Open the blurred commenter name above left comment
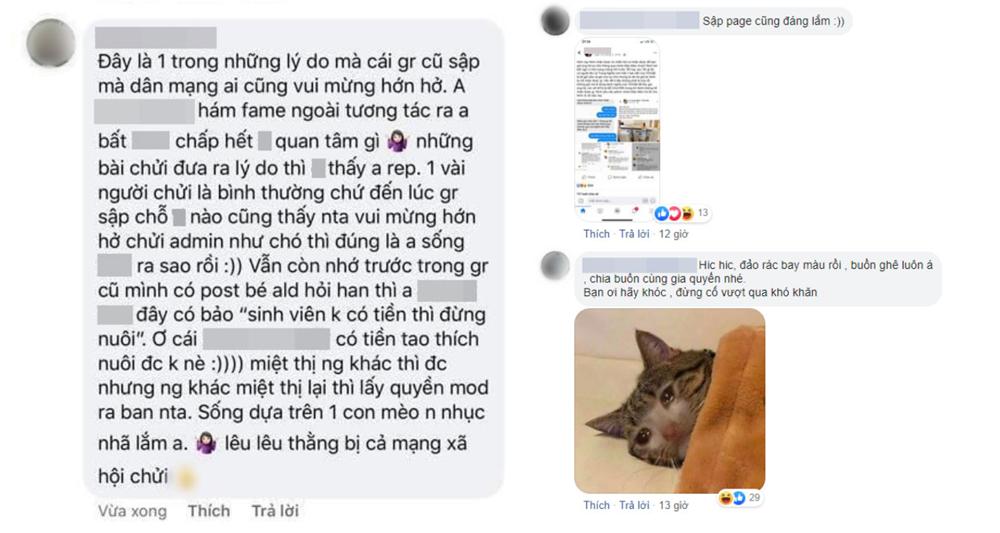 pos(156,38)
